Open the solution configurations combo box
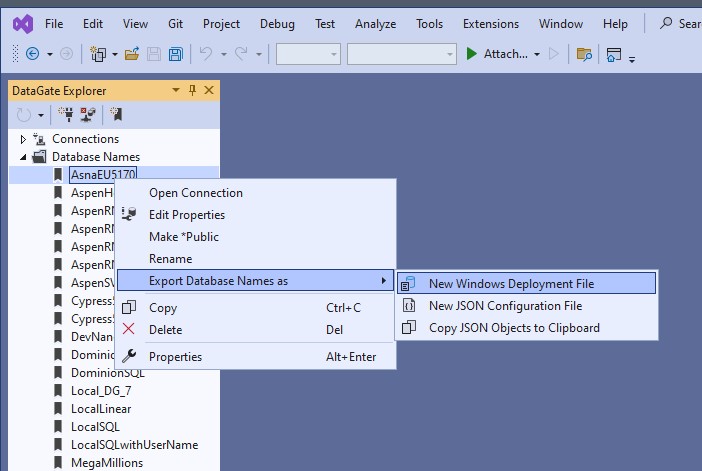The width and height of the screenshot is (702, 471). [x=308, y=54]
